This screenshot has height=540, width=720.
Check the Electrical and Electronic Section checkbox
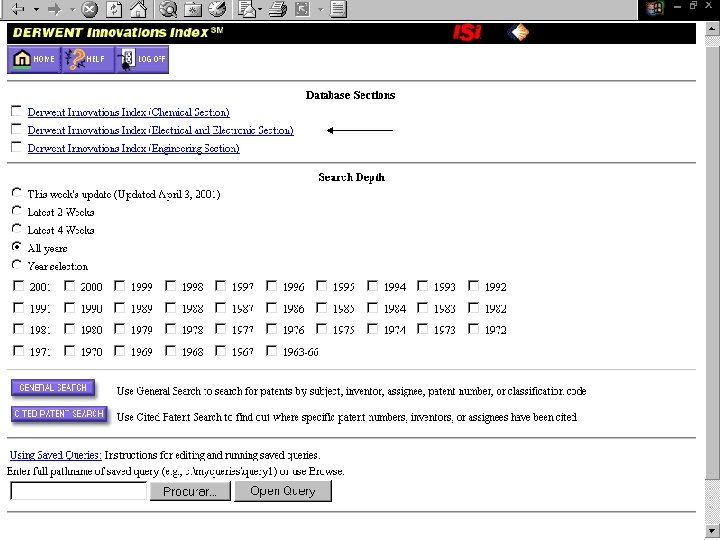coord(17,129)
